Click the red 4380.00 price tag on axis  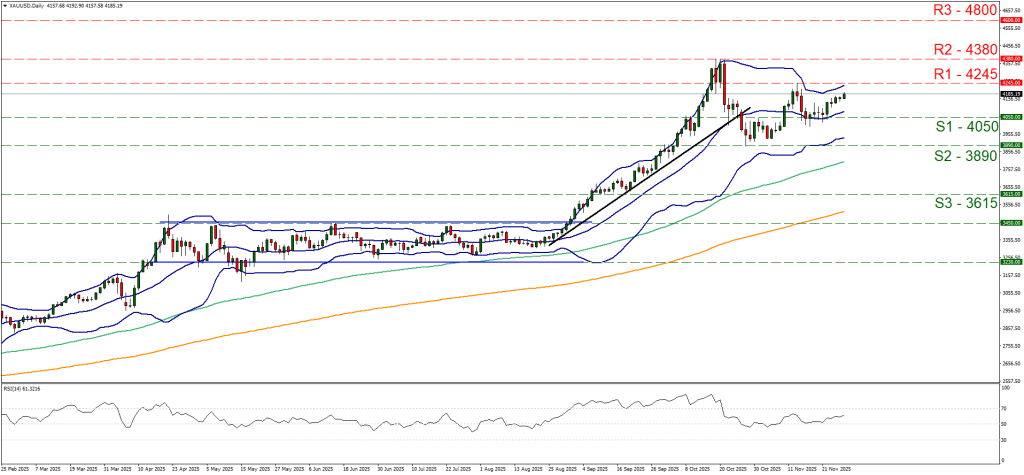[x=1009, y=59]
